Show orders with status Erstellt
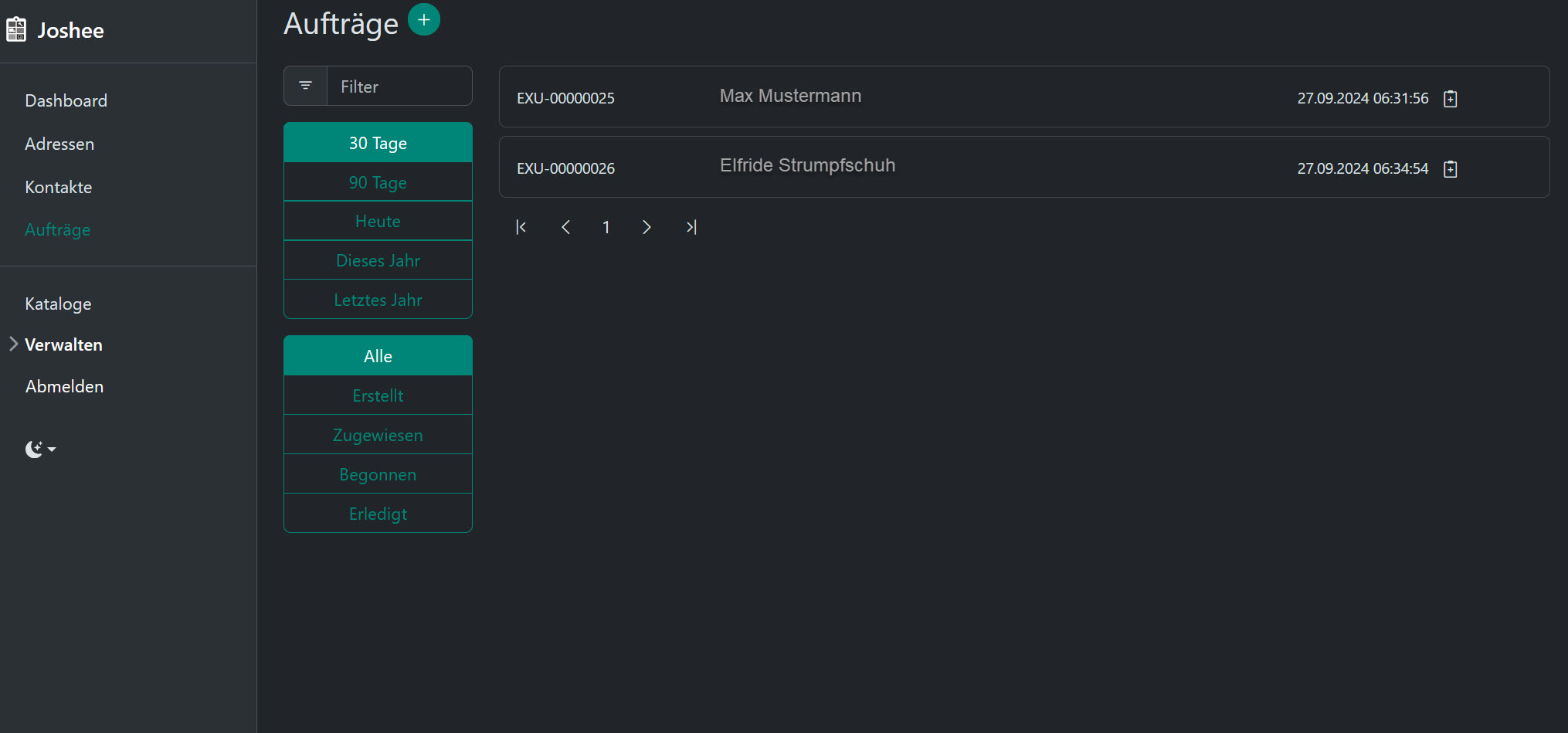Image resolution: width=1568 pixels, height=733 pixels. (378, 395)
